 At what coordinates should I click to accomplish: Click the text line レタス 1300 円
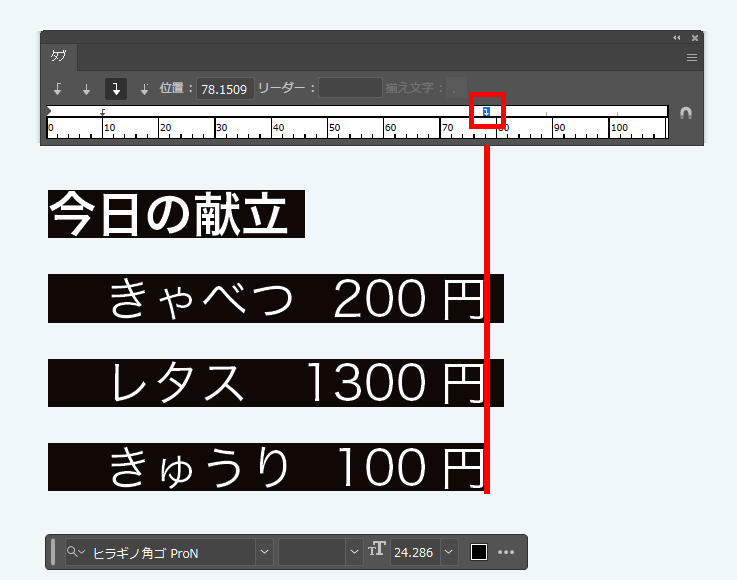pos(276,383)
